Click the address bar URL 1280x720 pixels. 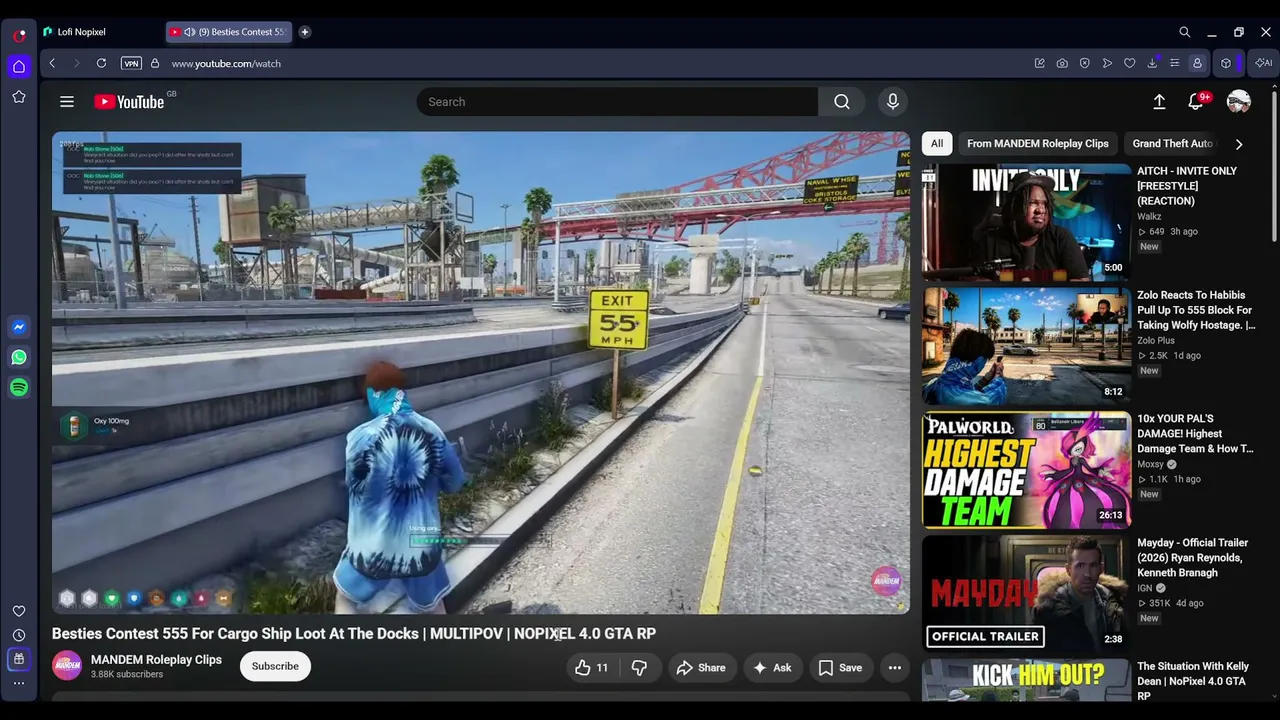226,63
